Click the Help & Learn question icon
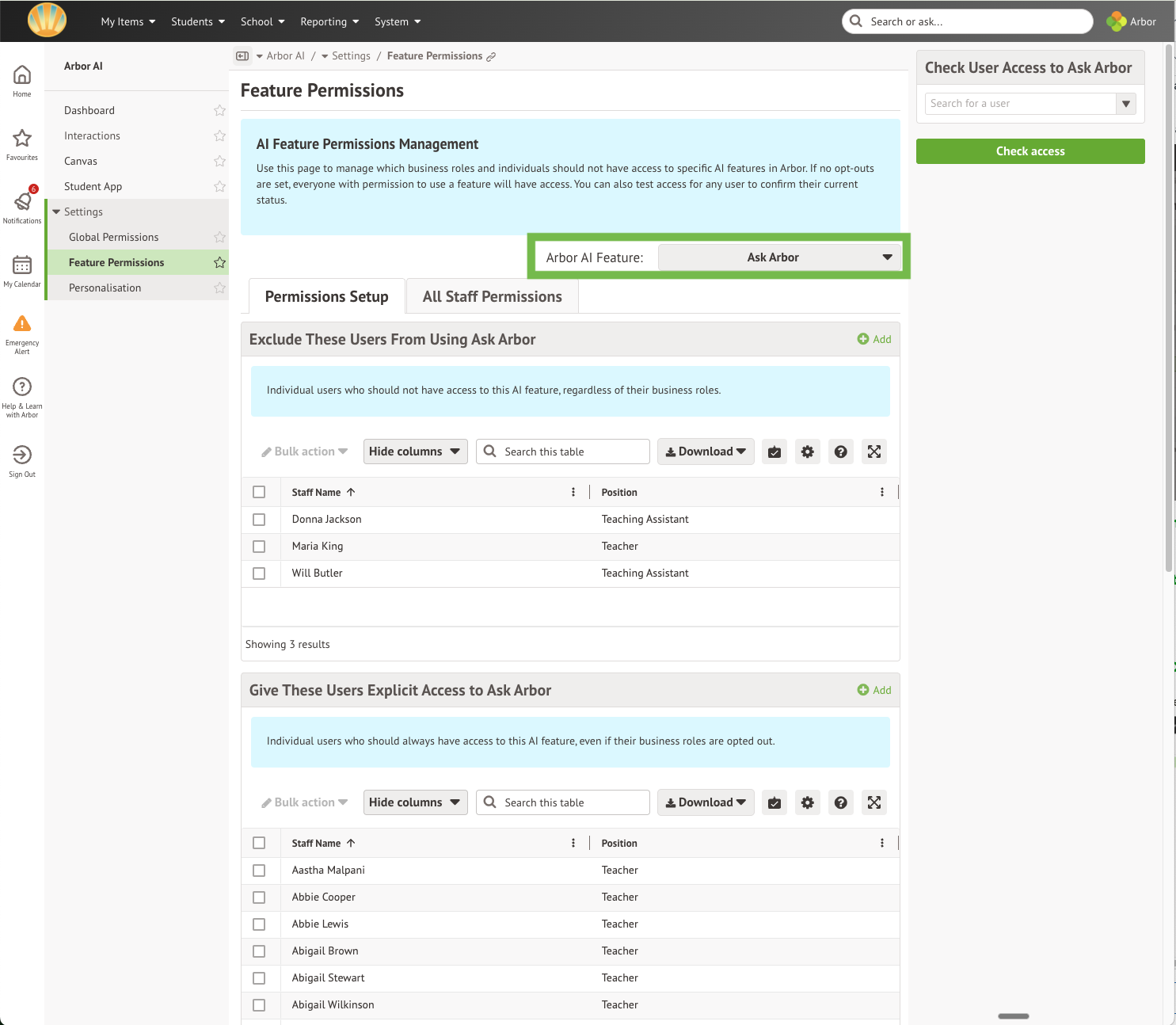 [22, 387]
